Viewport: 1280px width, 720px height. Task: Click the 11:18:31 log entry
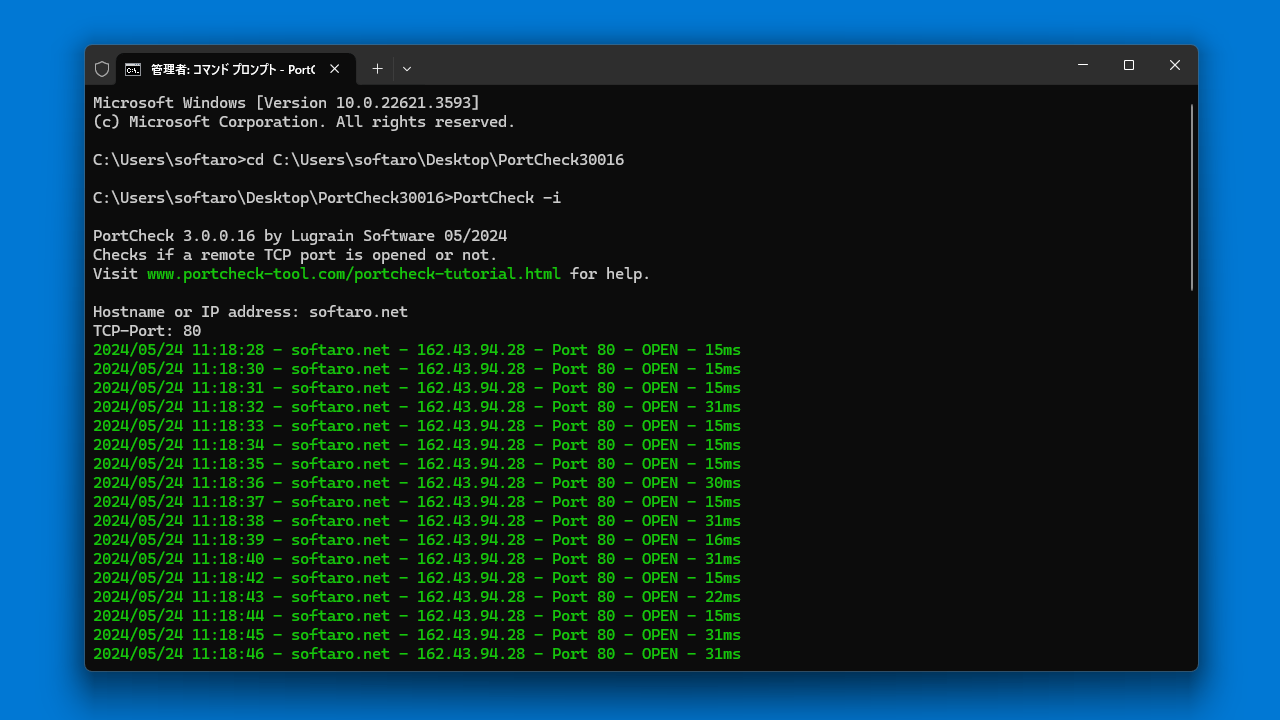coord(417,388)
